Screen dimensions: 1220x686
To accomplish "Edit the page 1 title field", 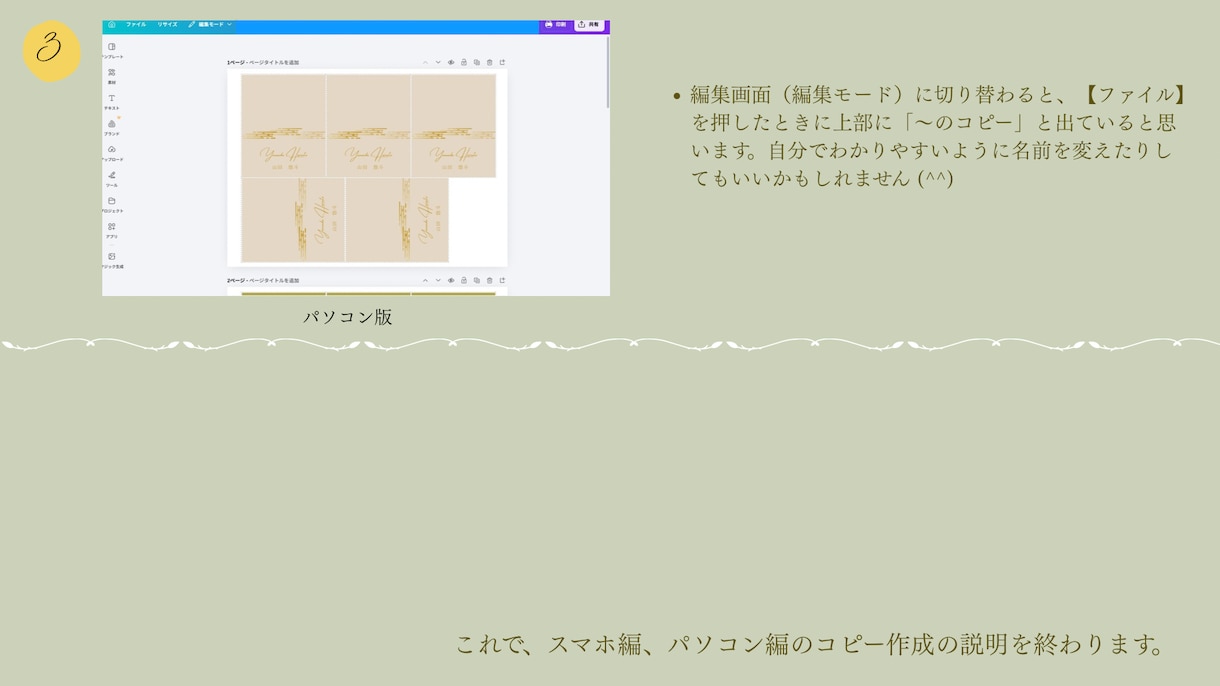I will 274,62.
